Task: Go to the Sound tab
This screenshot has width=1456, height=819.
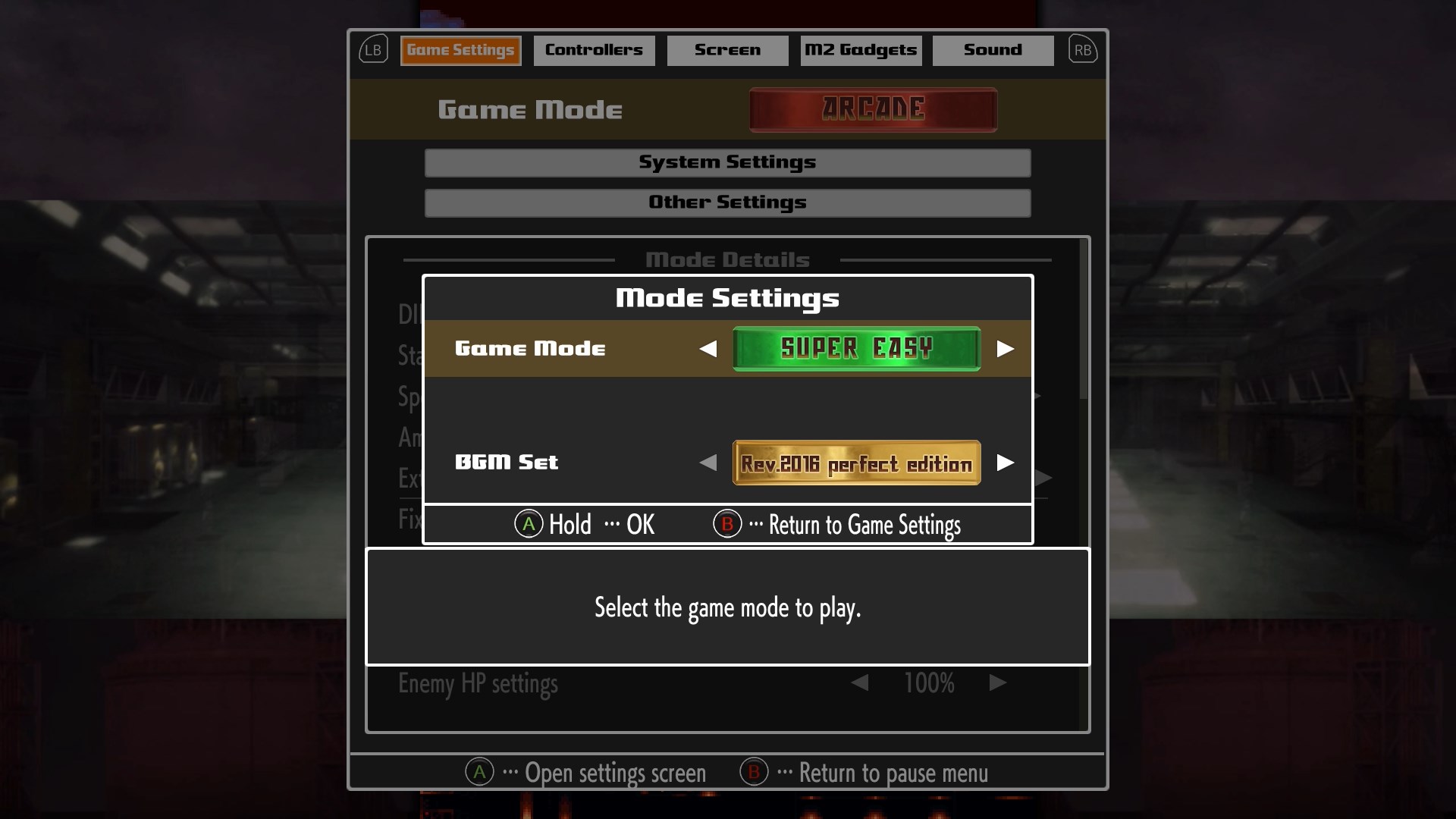Action: click(x=993, y=50)
